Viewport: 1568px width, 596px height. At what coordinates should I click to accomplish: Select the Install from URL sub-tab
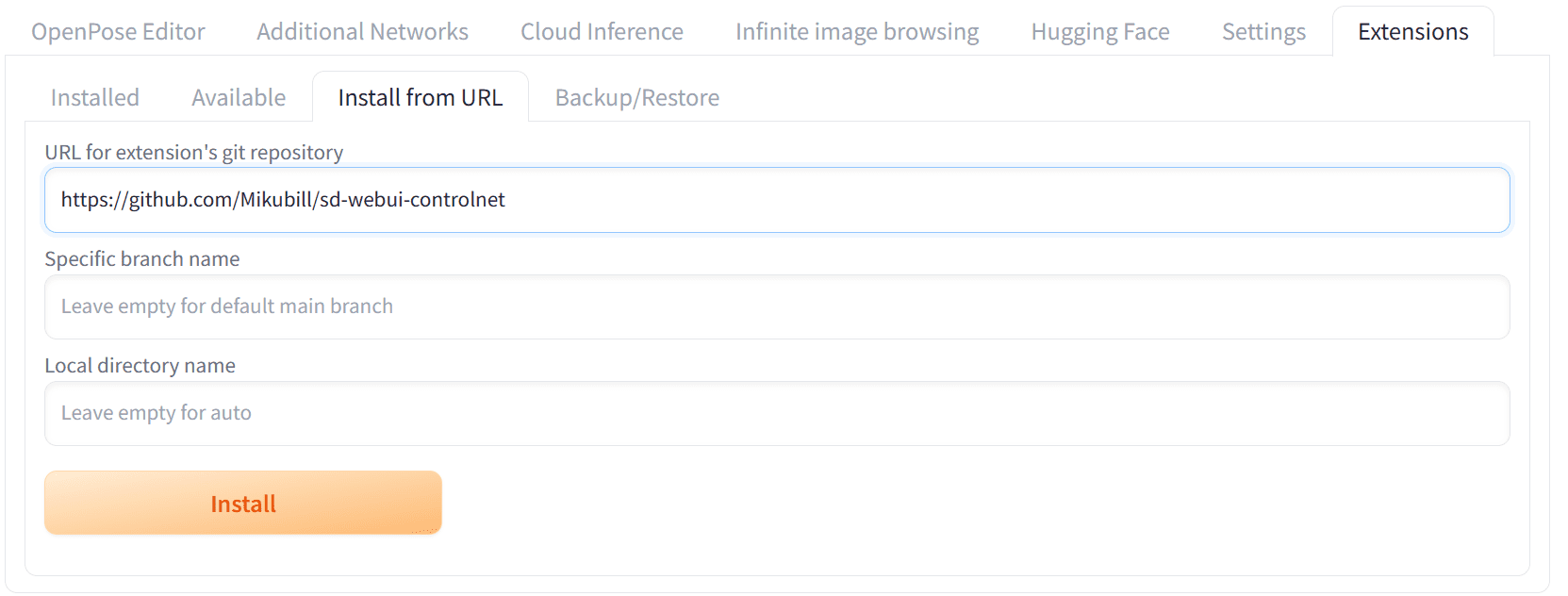[421, 97]
